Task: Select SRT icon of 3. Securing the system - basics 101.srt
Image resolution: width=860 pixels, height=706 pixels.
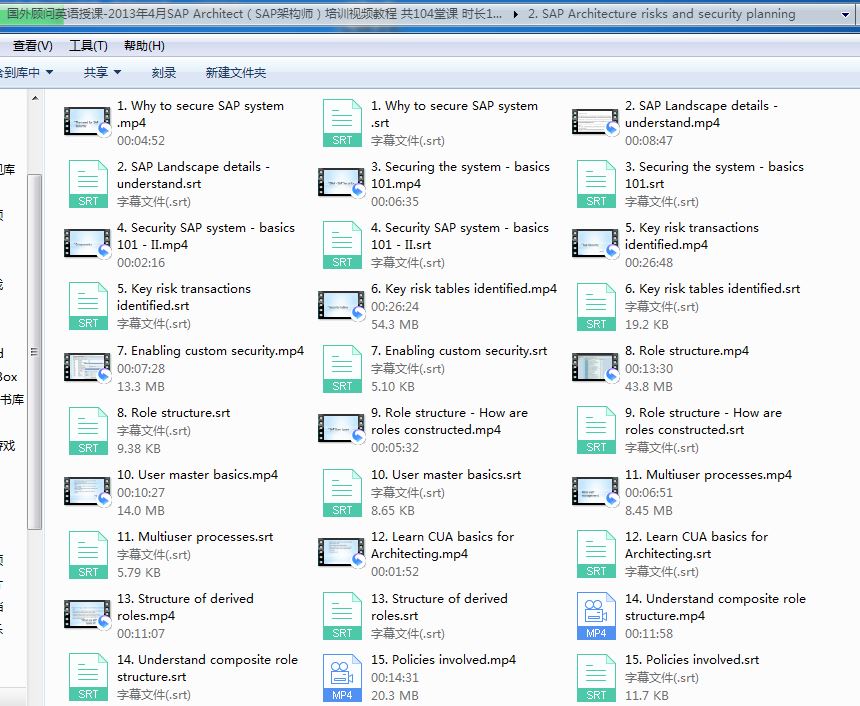Action: (x=596, y=184)
